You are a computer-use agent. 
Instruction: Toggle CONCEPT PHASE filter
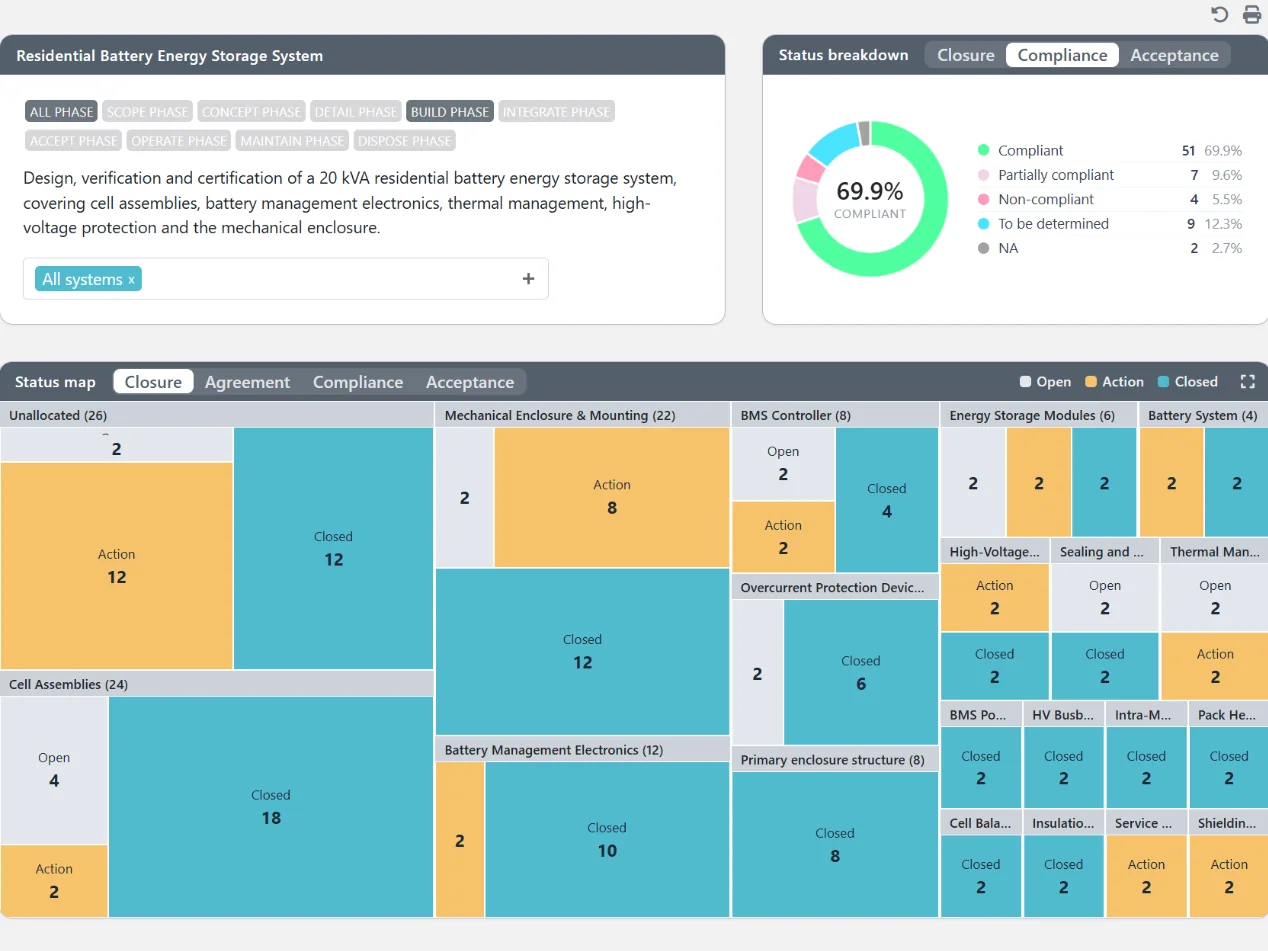tap(251, 112)
